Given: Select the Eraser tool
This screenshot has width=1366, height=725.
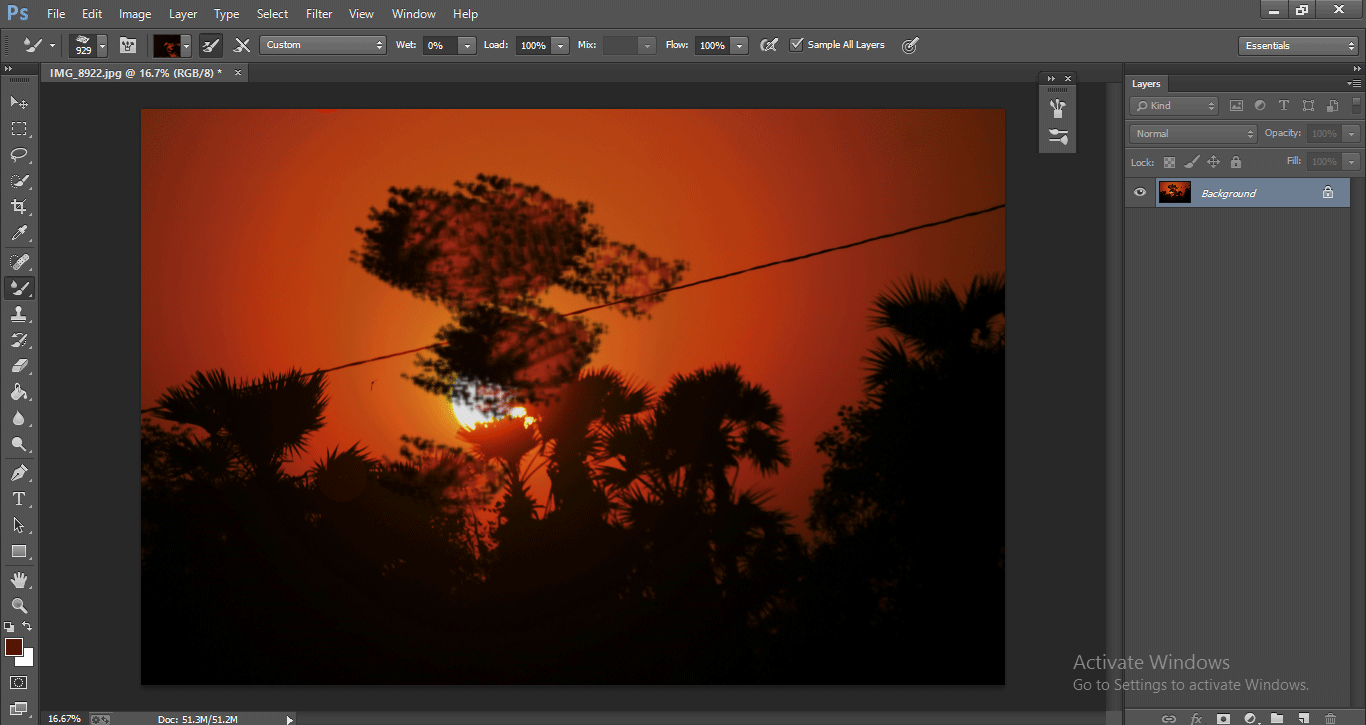Looking at the screenshot, I should point(19,366).
